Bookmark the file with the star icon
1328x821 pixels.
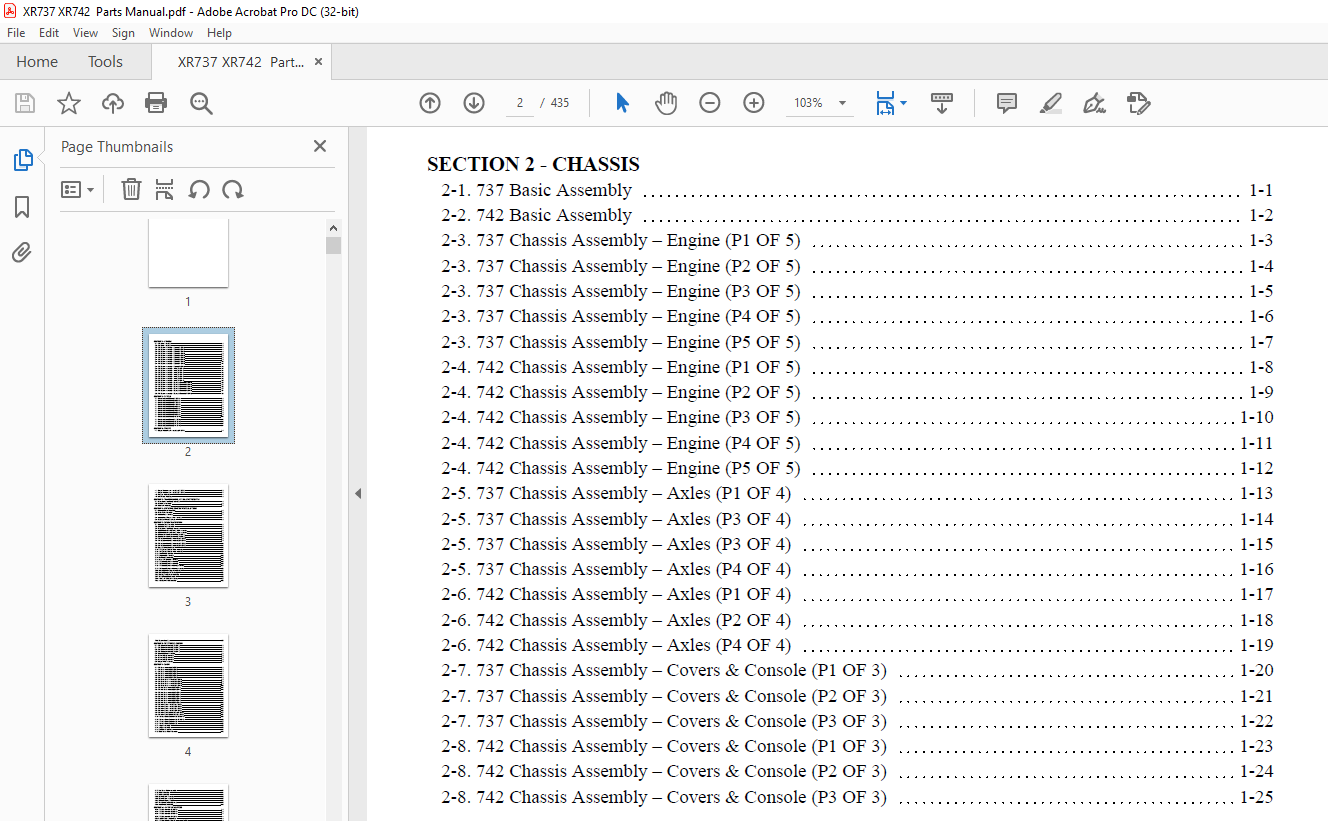tap(68, 103)
